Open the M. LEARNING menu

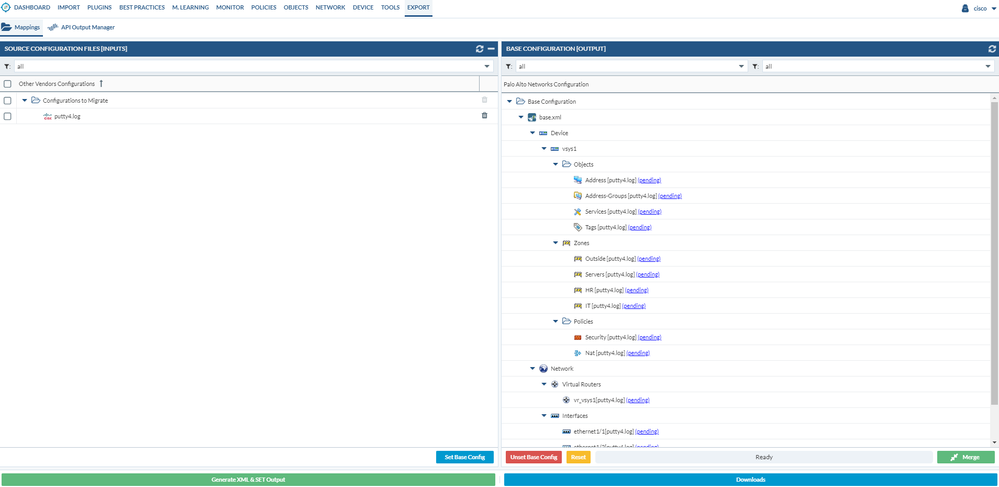point(190,8)
